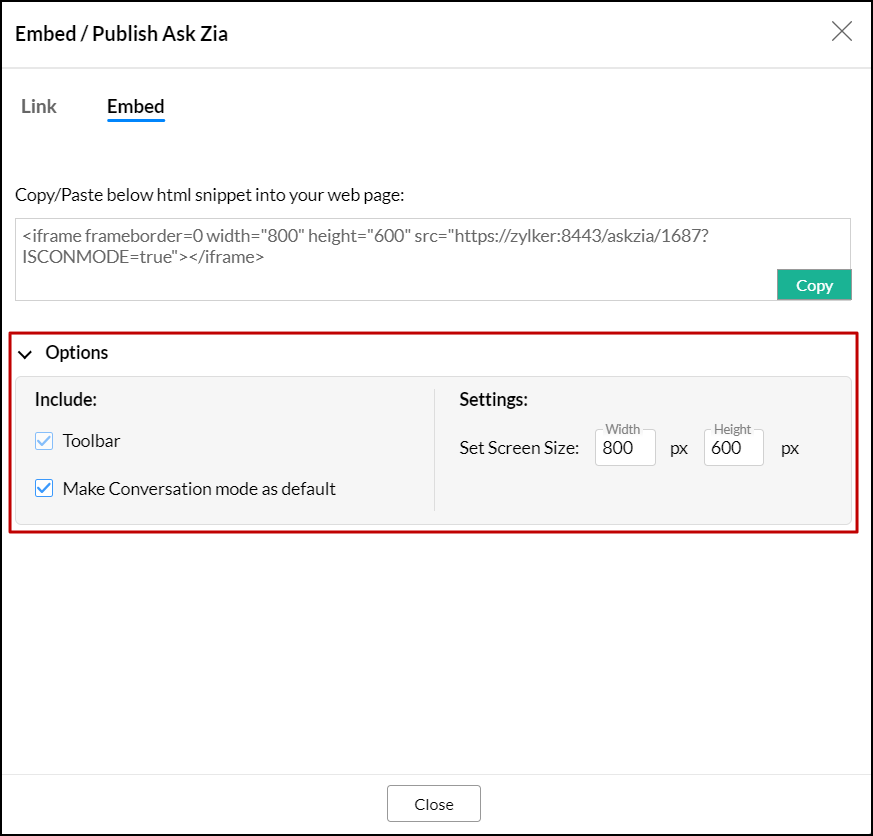Uncheck Make Conversation mode as default checkbox
873x836 pixels.
tap(44, 489)
